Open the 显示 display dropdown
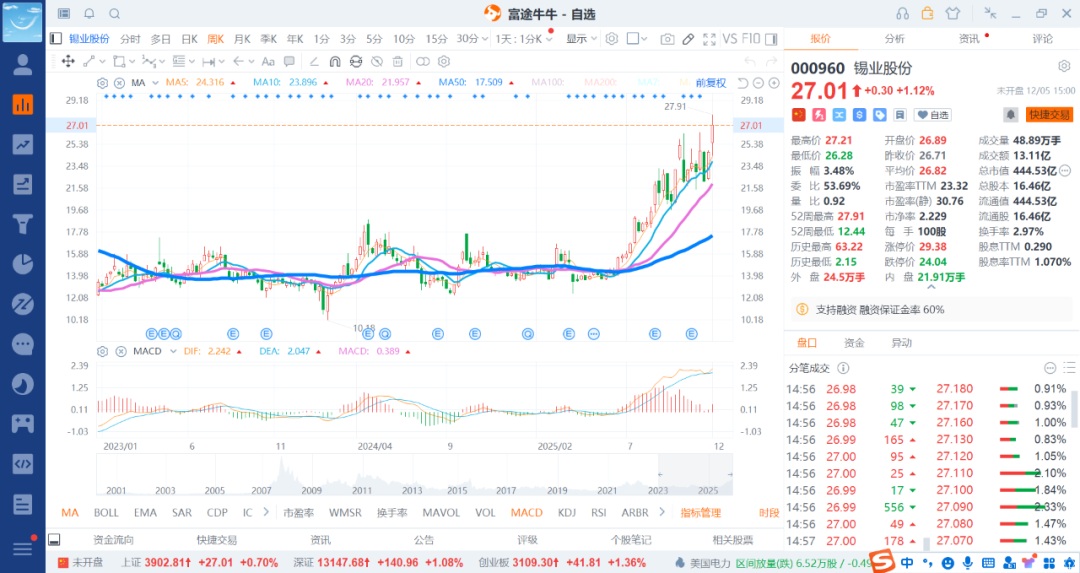The image size is (1080, 573). pos(581,39)
